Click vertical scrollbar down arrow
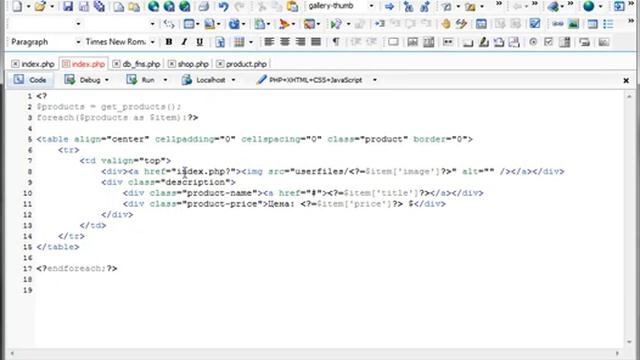This screenshot has height=360, width=640. tap(629, 342)
